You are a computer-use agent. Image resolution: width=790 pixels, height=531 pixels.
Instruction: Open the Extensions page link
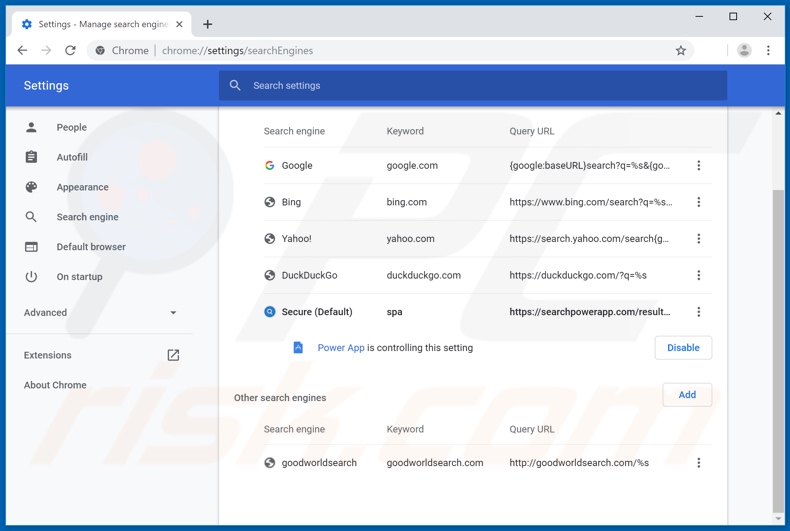click(48, 355)
